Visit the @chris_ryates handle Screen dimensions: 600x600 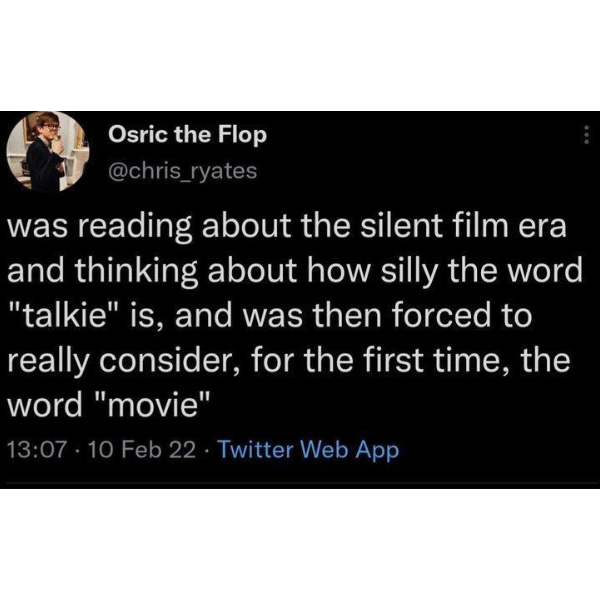coord(183,171)
